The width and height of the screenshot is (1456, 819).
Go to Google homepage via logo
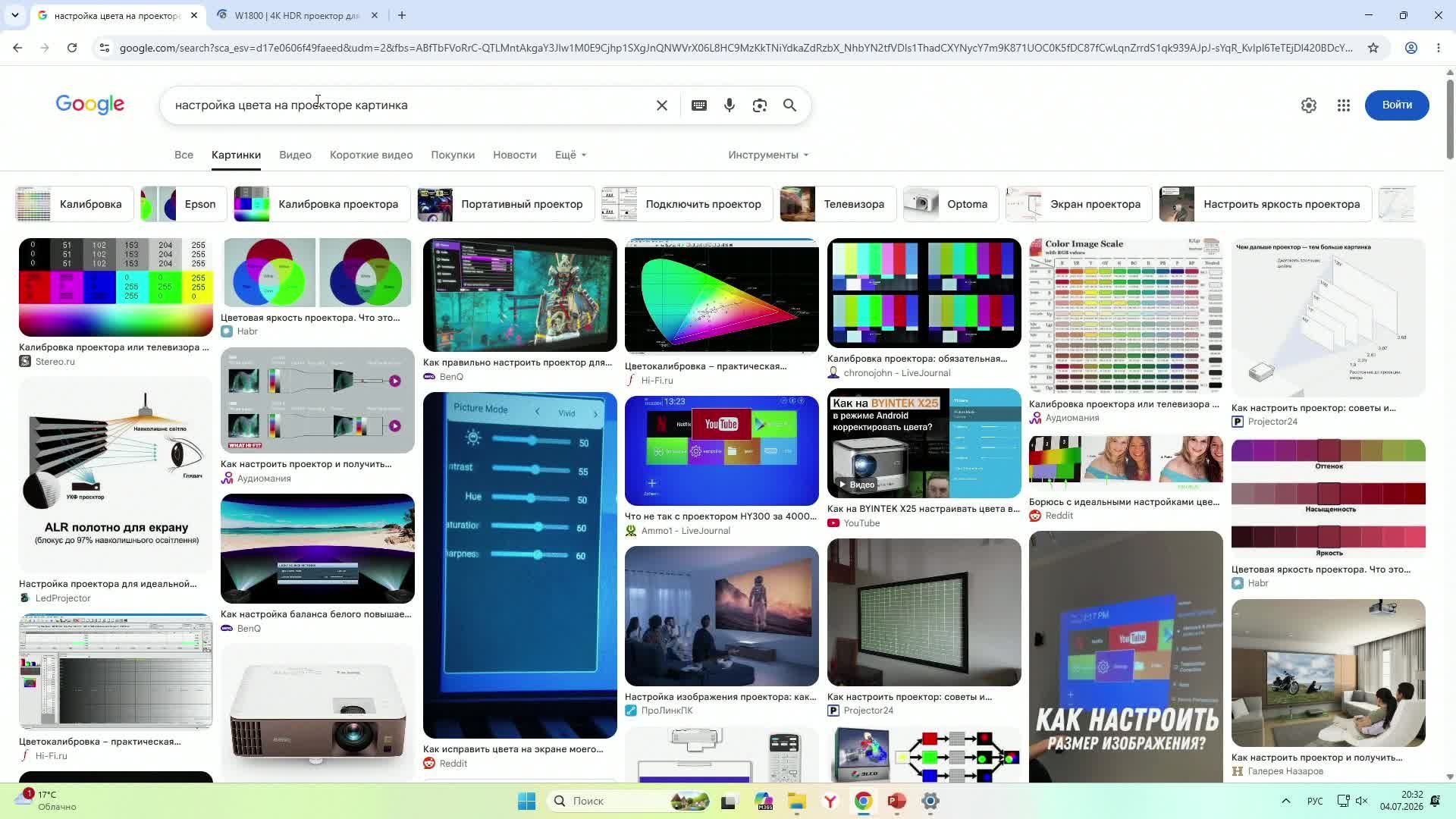(x=90, y=105)
